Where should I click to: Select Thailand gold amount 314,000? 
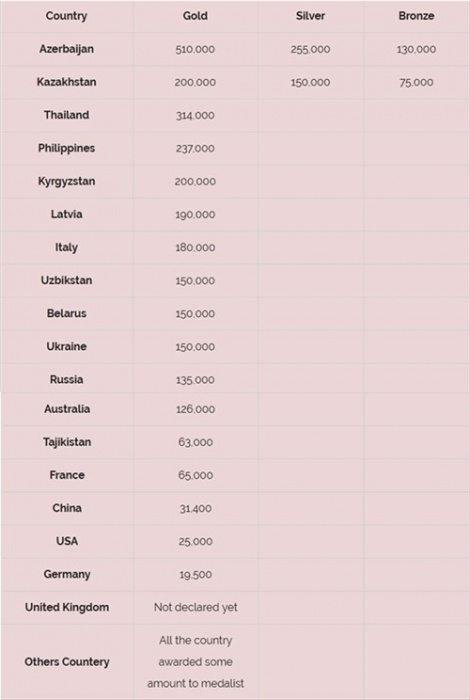[195, 116]
